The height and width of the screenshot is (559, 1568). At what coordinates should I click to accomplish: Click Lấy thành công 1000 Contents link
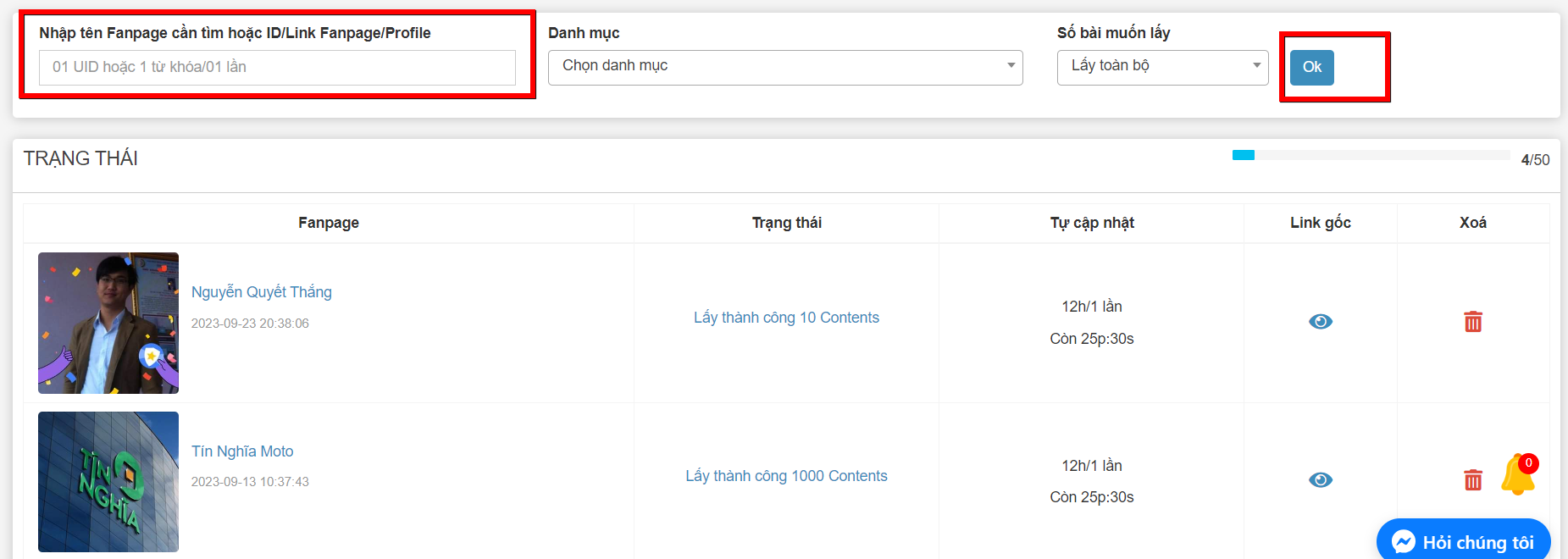pos(786,476)
